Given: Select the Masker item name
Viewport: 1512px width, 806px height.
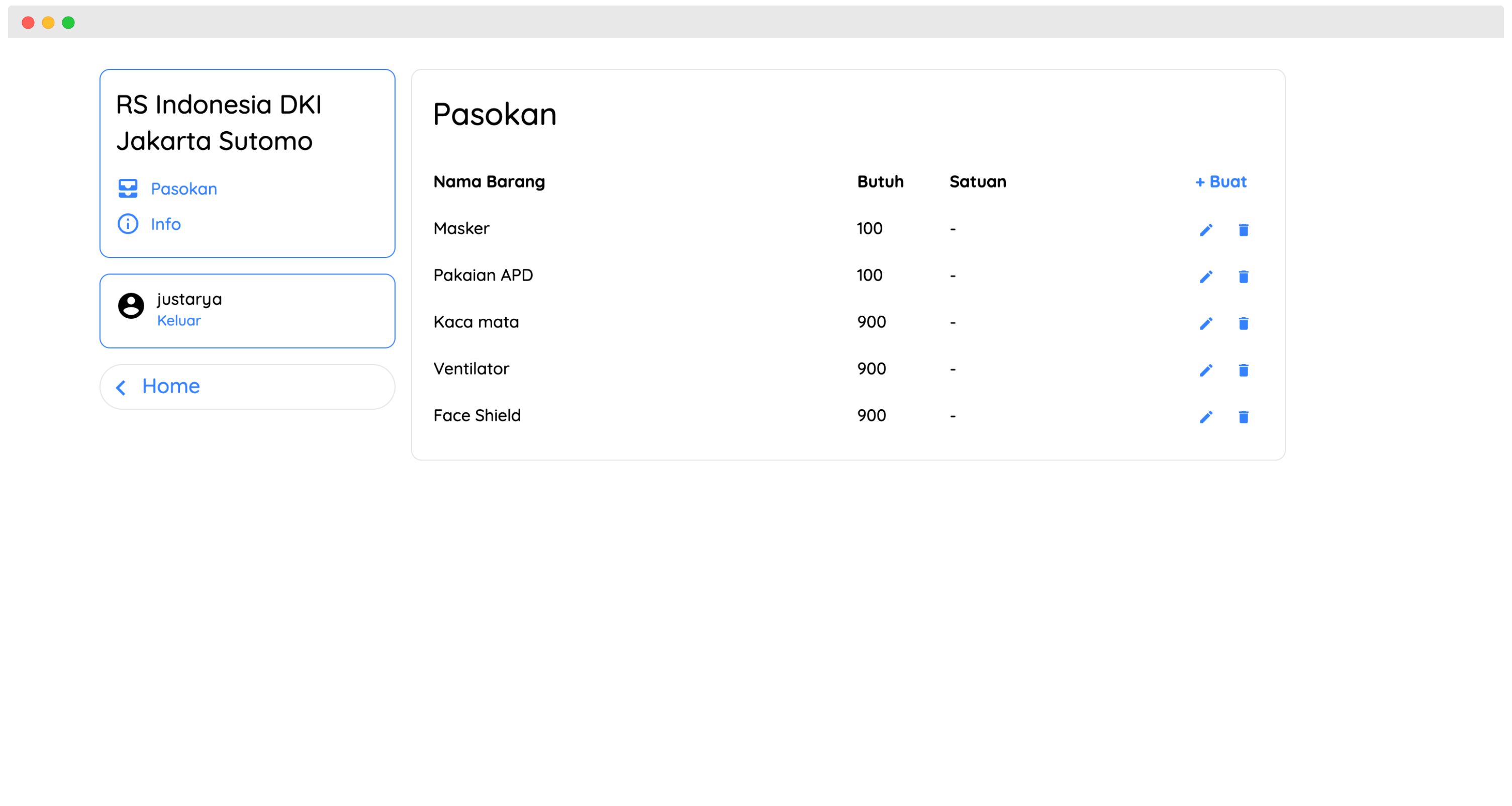Looking at the screenshot, I should pyautogui.click(x=461, y=228).
